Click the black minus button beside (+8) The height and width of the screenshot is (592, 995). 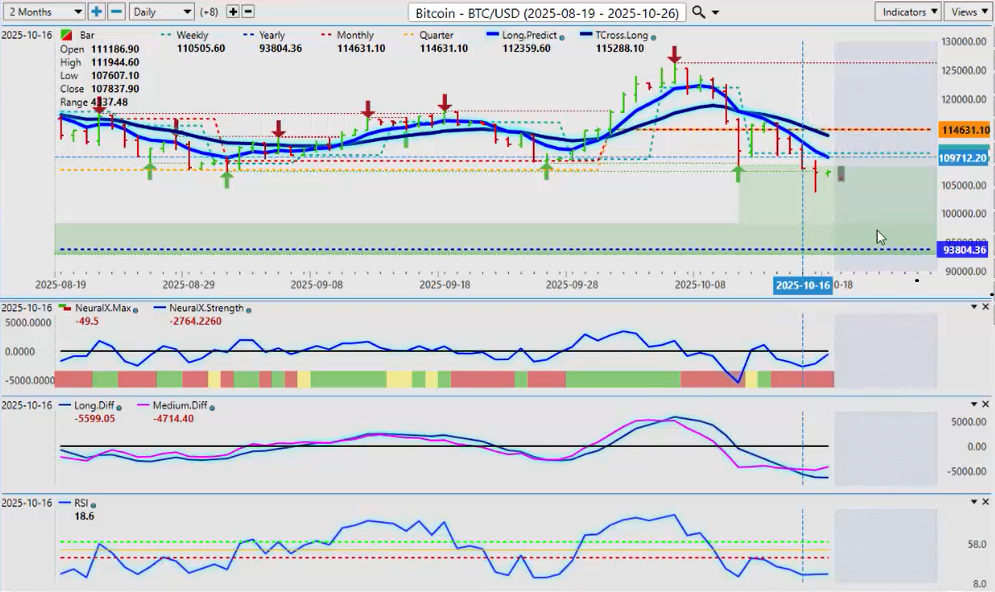[x=248, y=11]
